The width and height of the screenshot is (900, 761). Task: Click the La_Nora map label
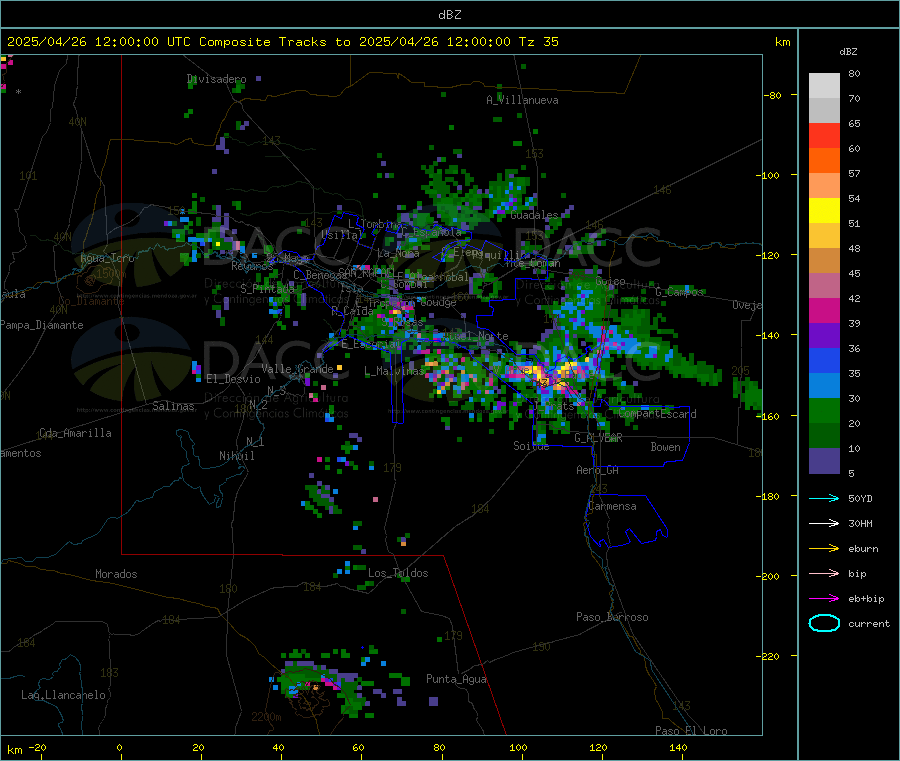tap(398, 253)
